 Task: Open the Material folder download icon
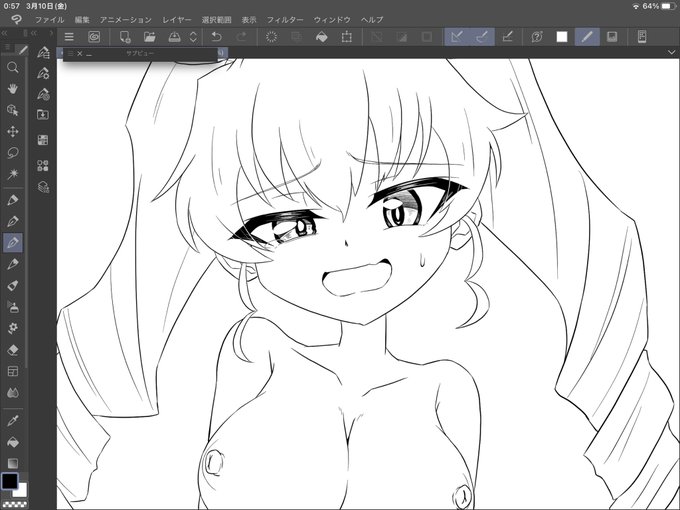(43, 114)
